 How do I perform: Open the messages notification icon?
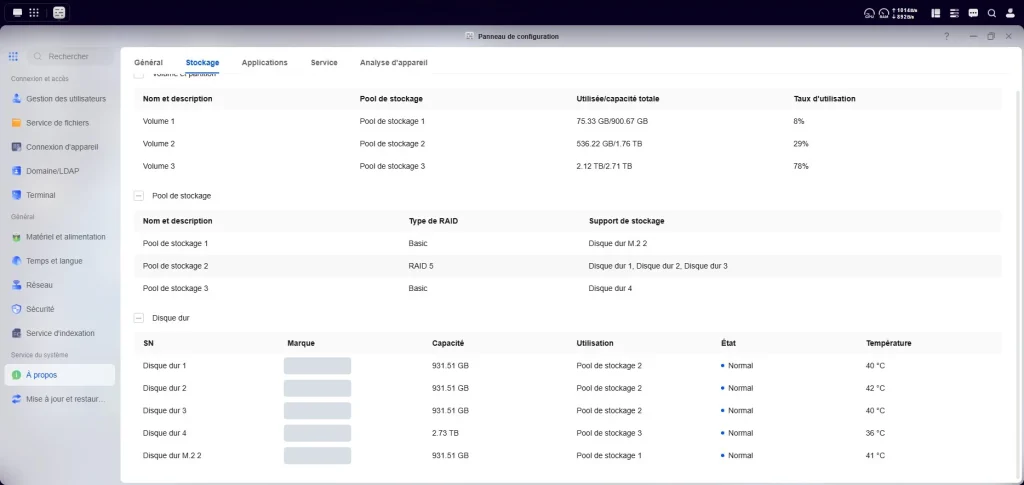[x=973, y=13]
